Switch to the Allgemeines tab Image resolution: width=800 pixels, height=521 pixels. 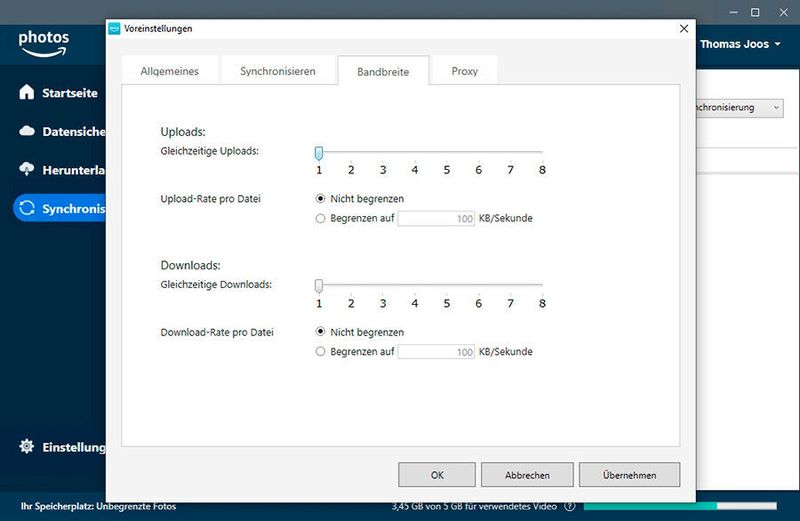pyautogui.click(x=170, y=71)
